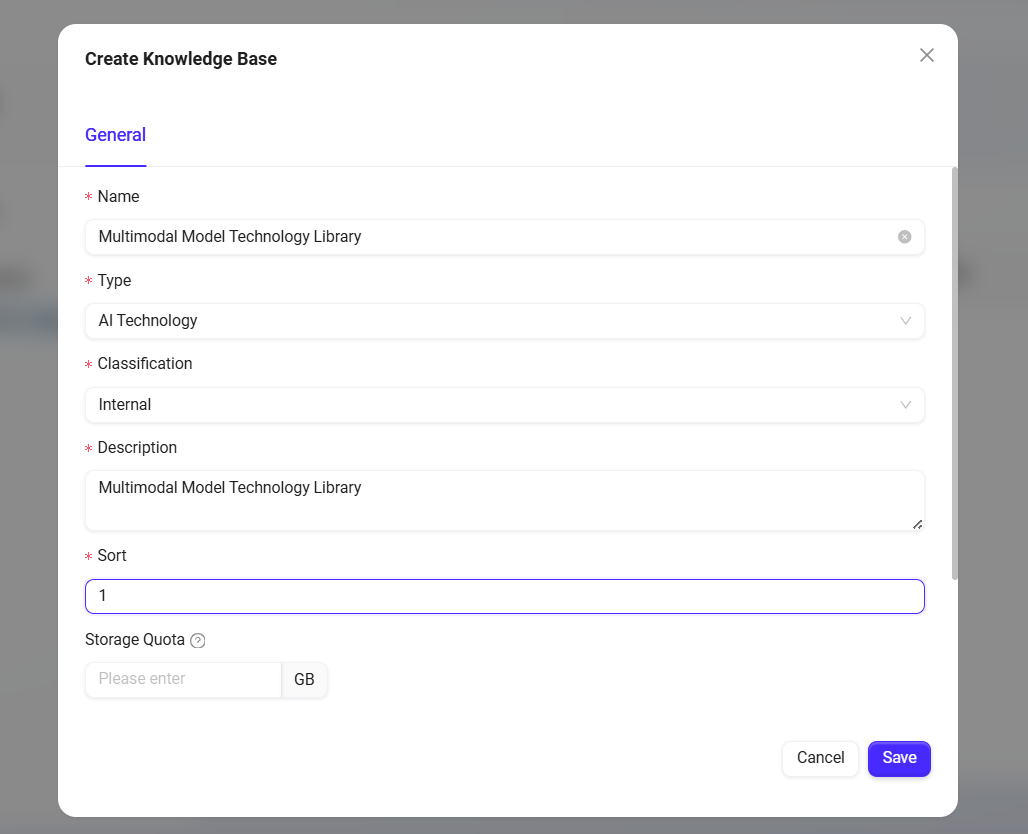Switch to the General tab

(x=115, y=135)
